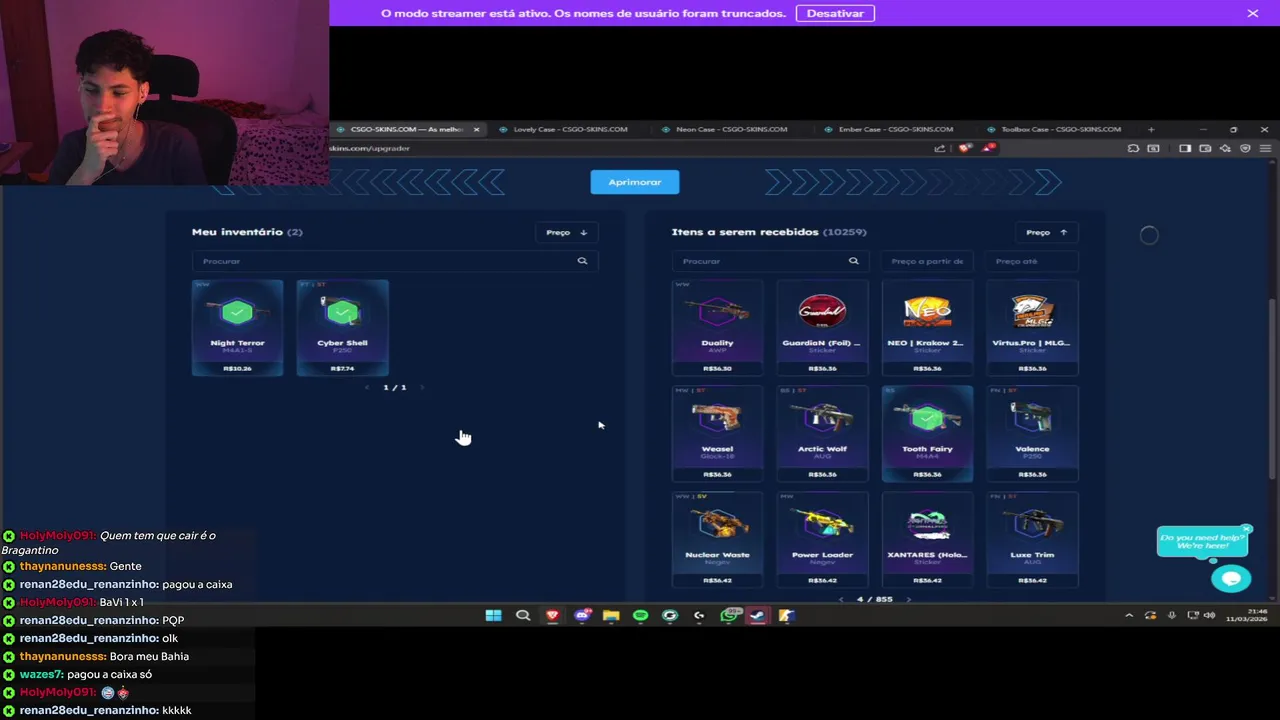Click the receivable items search magnifier icon
Image resolution: width=1280 pixels, height=720 pixels.
[853, 261]
